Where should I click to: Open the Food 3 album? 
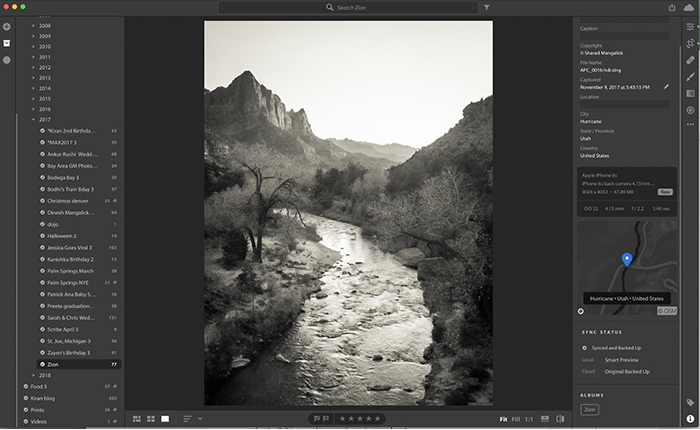71,387
